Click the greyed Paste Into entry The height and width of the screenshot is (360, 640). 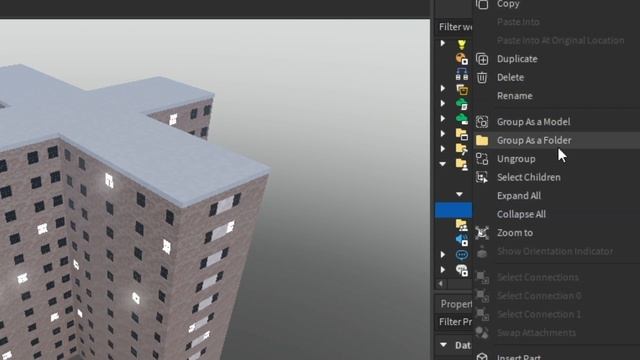pos(518,22)
